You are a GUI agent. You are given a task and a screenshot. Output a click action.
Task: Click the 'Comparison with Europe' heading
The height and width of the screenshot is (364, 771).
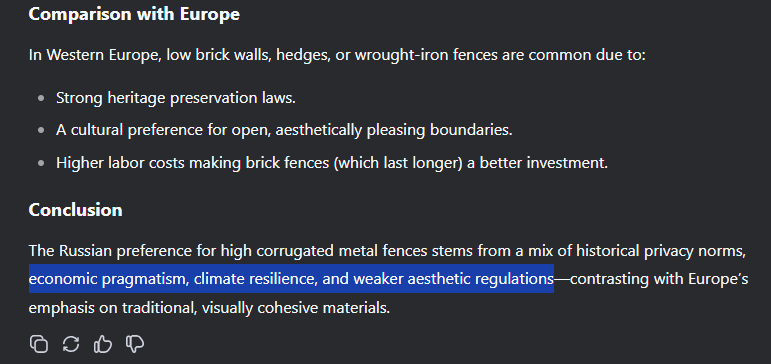(x=134, y=14)
